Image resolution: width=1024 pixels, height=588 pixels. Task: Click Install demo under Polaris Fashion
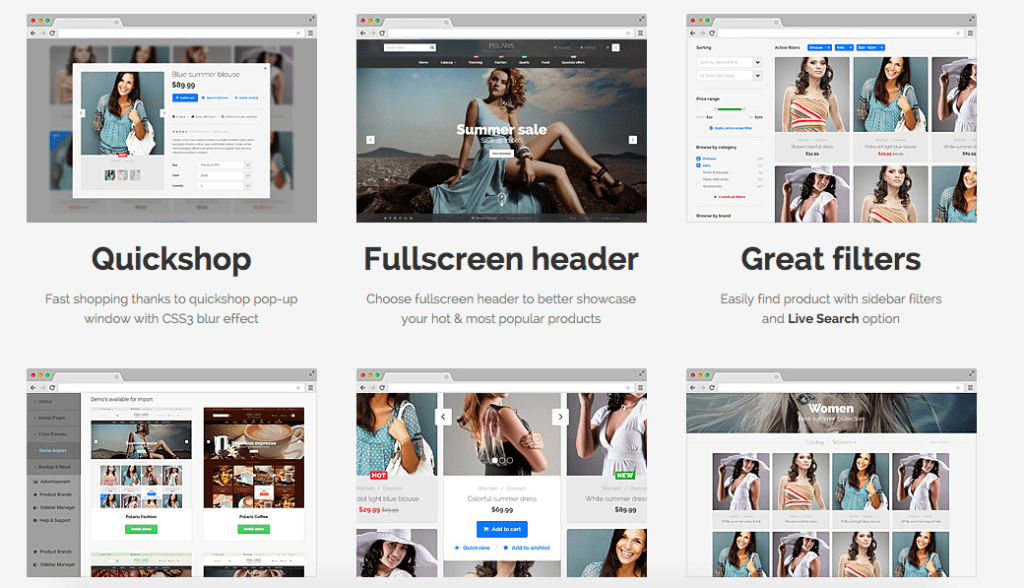pos(141,529)
